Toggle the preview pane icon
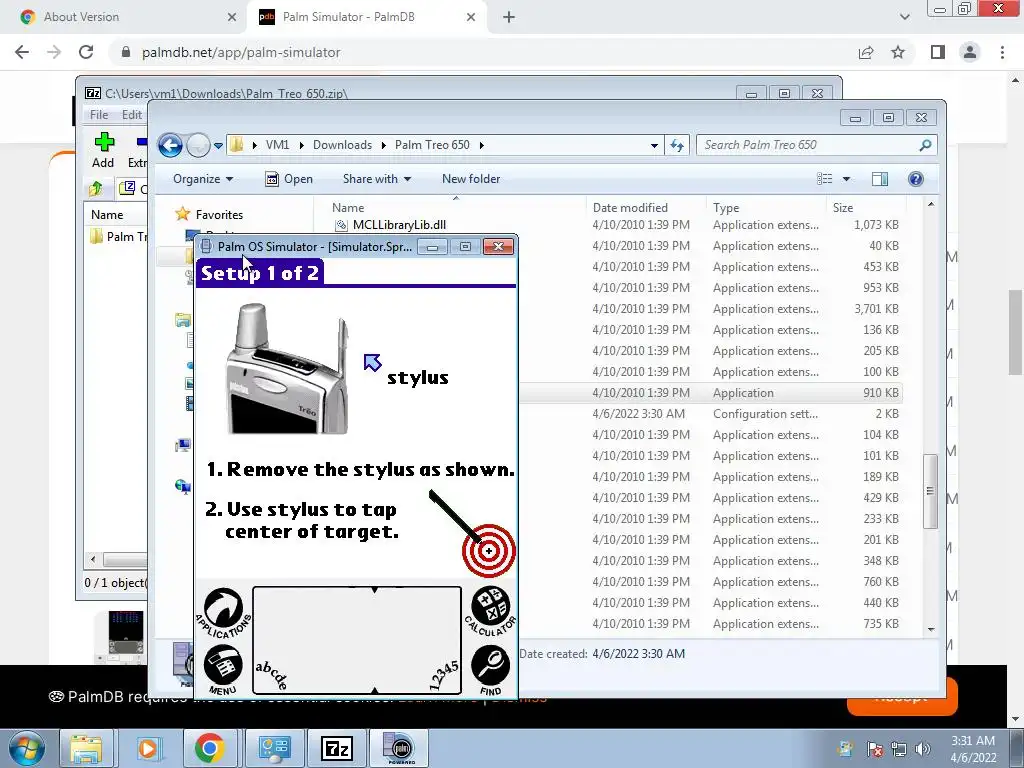 click(880, 179)
